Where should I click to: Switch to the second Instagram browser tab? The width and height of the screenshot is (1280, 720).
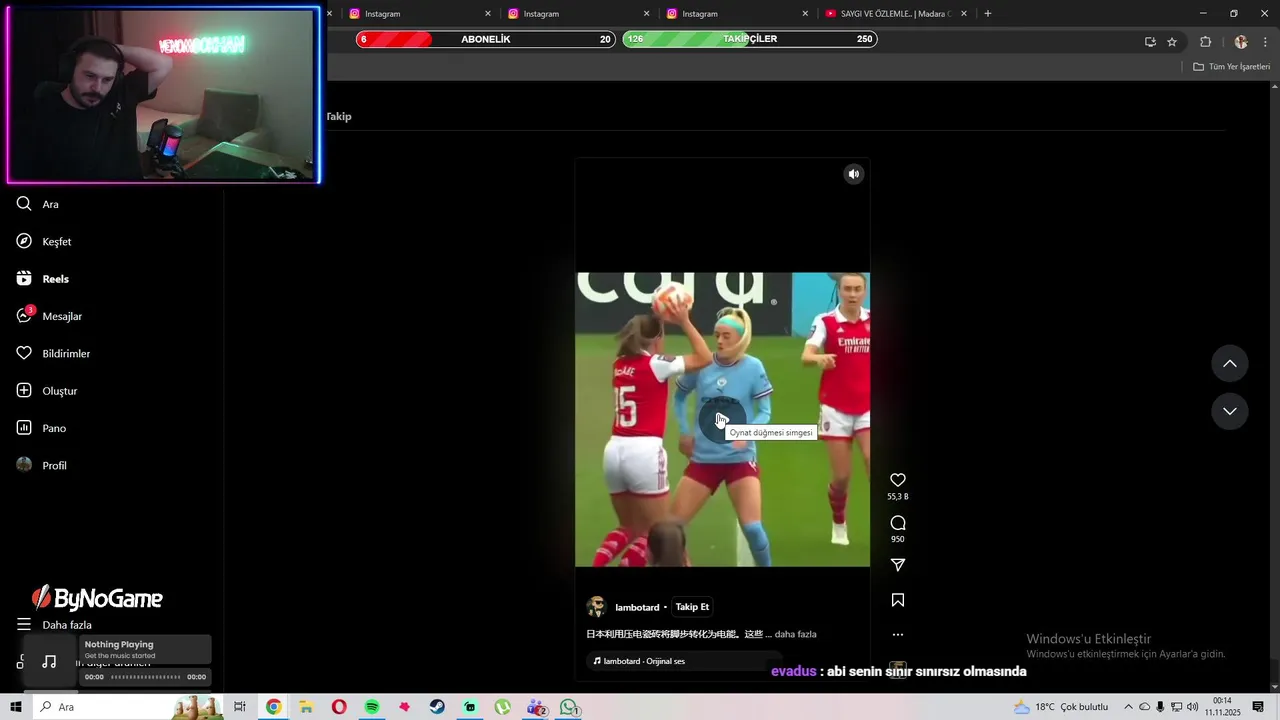577,14
